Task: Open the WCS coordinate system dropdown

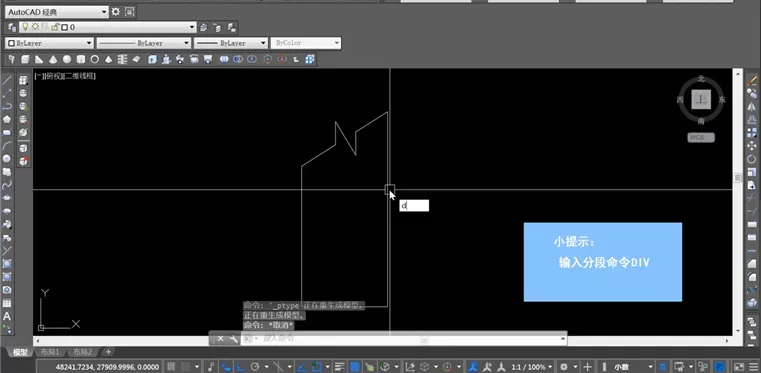Action: (x=701, y=138)
